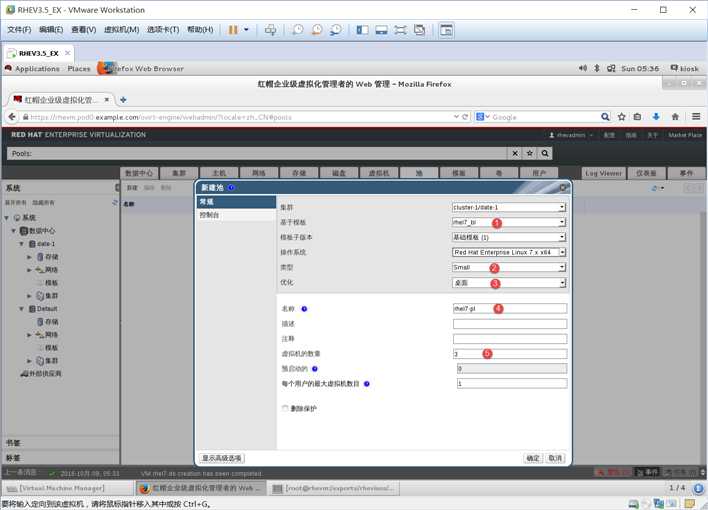
Task: Open the Firefox hamburger menu
Action: pyautogui.click(x=696, y=117)
